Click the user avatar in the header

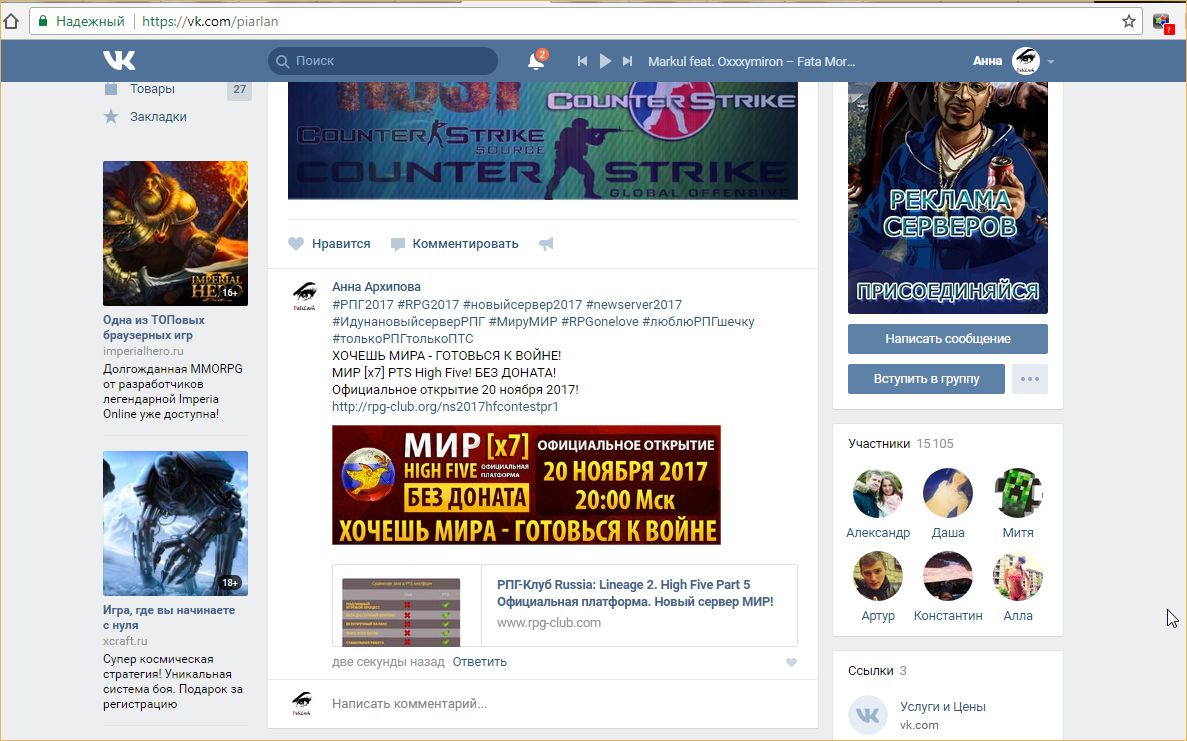1027,61
